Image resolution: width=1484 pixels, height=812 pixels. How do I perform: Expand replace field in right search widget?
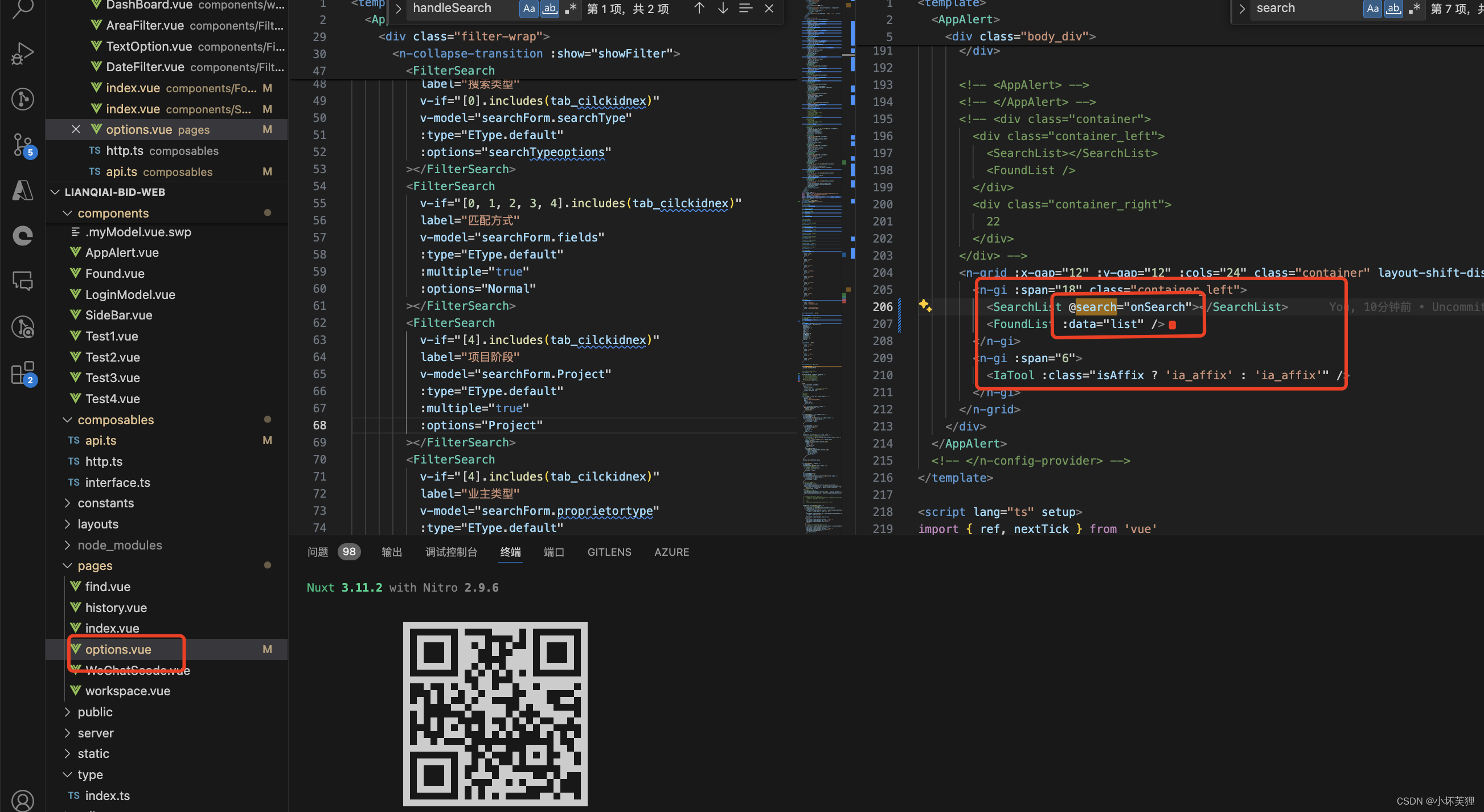click(x=1242, y=9)
